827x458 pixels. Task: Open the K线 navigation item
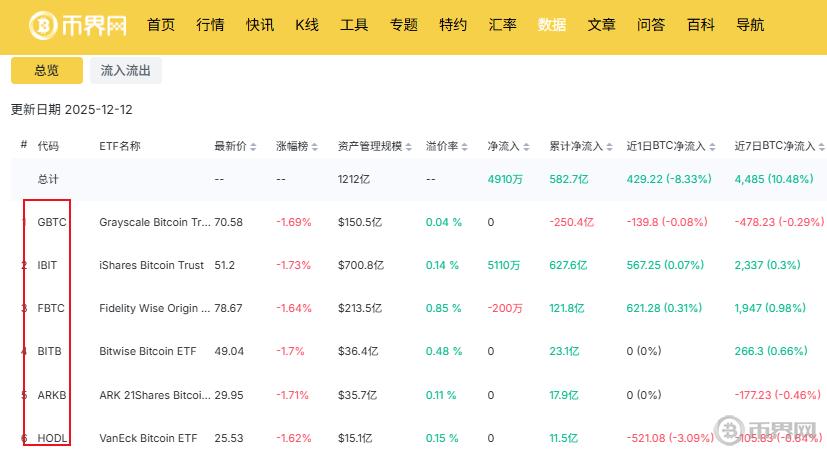point(307,25)
